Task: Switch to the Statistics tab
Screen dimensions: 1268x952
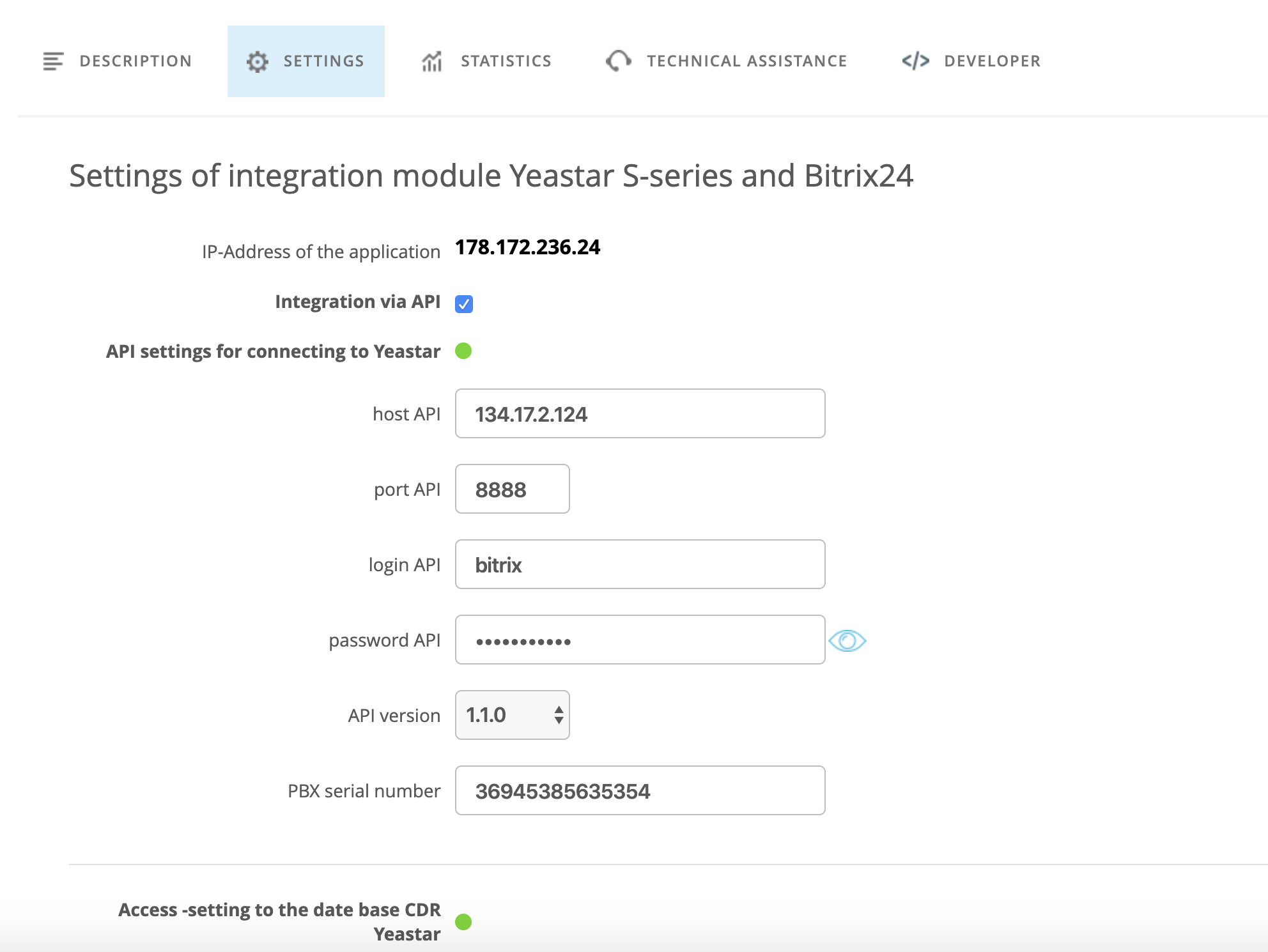Action: coord(506,61)
